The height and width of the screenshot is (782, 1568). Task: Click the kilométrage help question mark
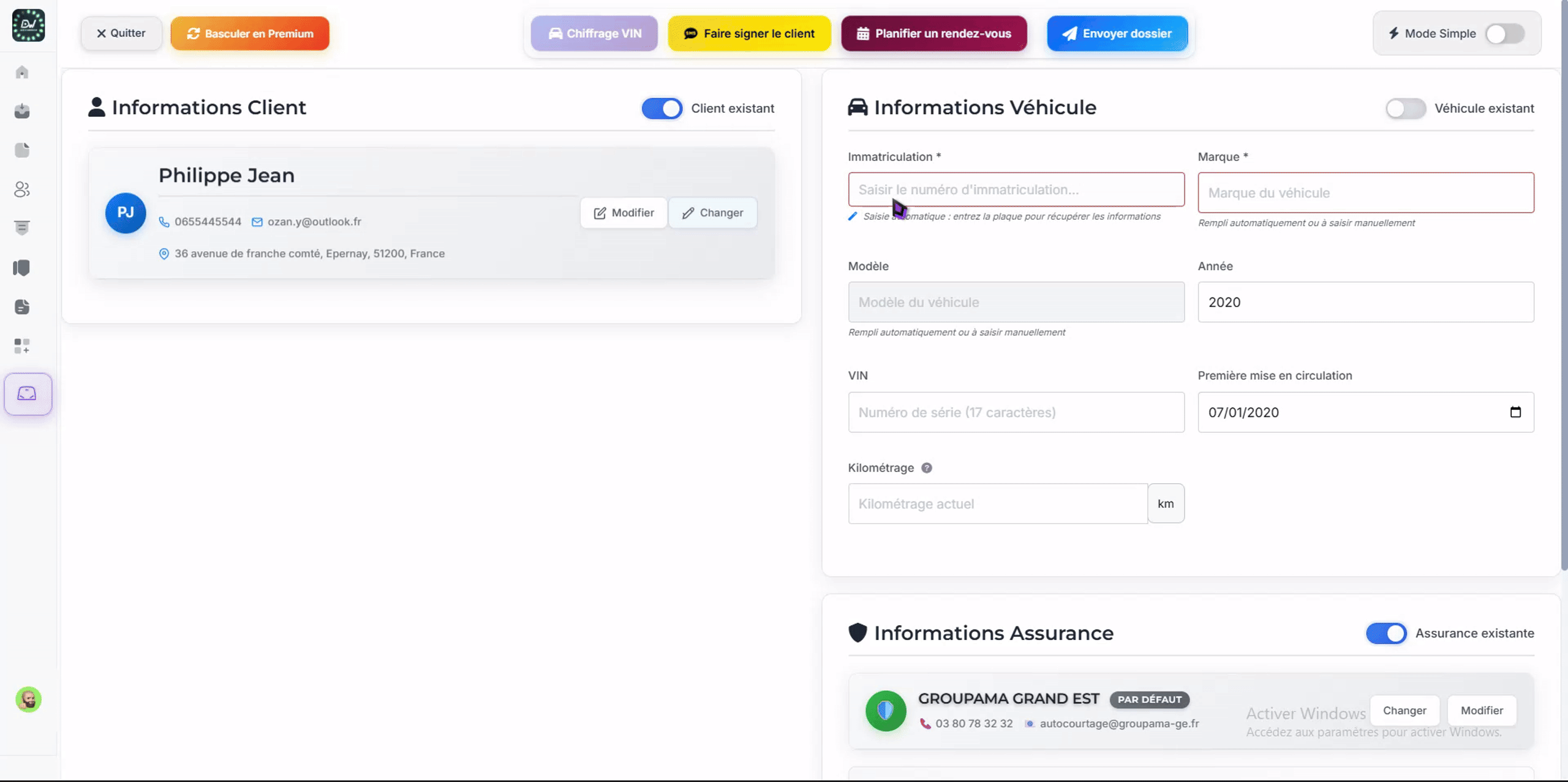(x=927, y=468)
